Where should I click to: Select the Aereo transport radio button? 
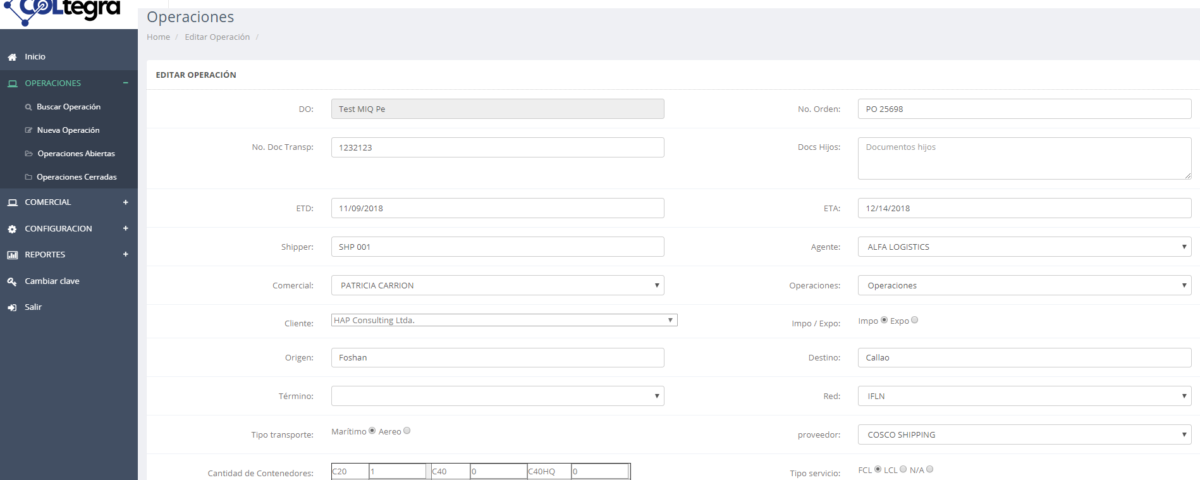tap(407, 431)
